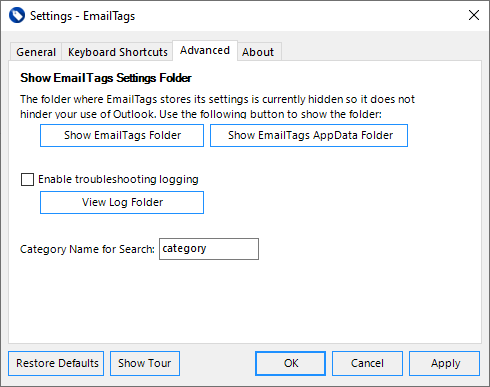Click the 'Settings - EmailTags' title bar text

(x=82, y=16)
